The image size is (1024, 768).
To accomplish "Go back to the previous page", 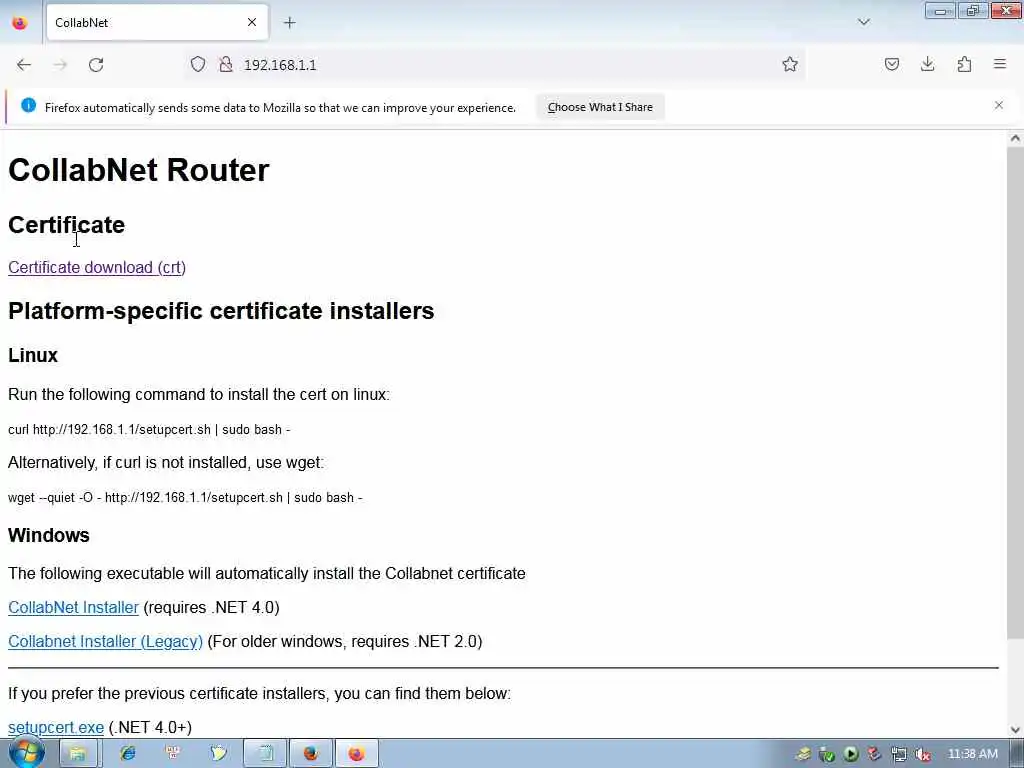I will (24, 65).
